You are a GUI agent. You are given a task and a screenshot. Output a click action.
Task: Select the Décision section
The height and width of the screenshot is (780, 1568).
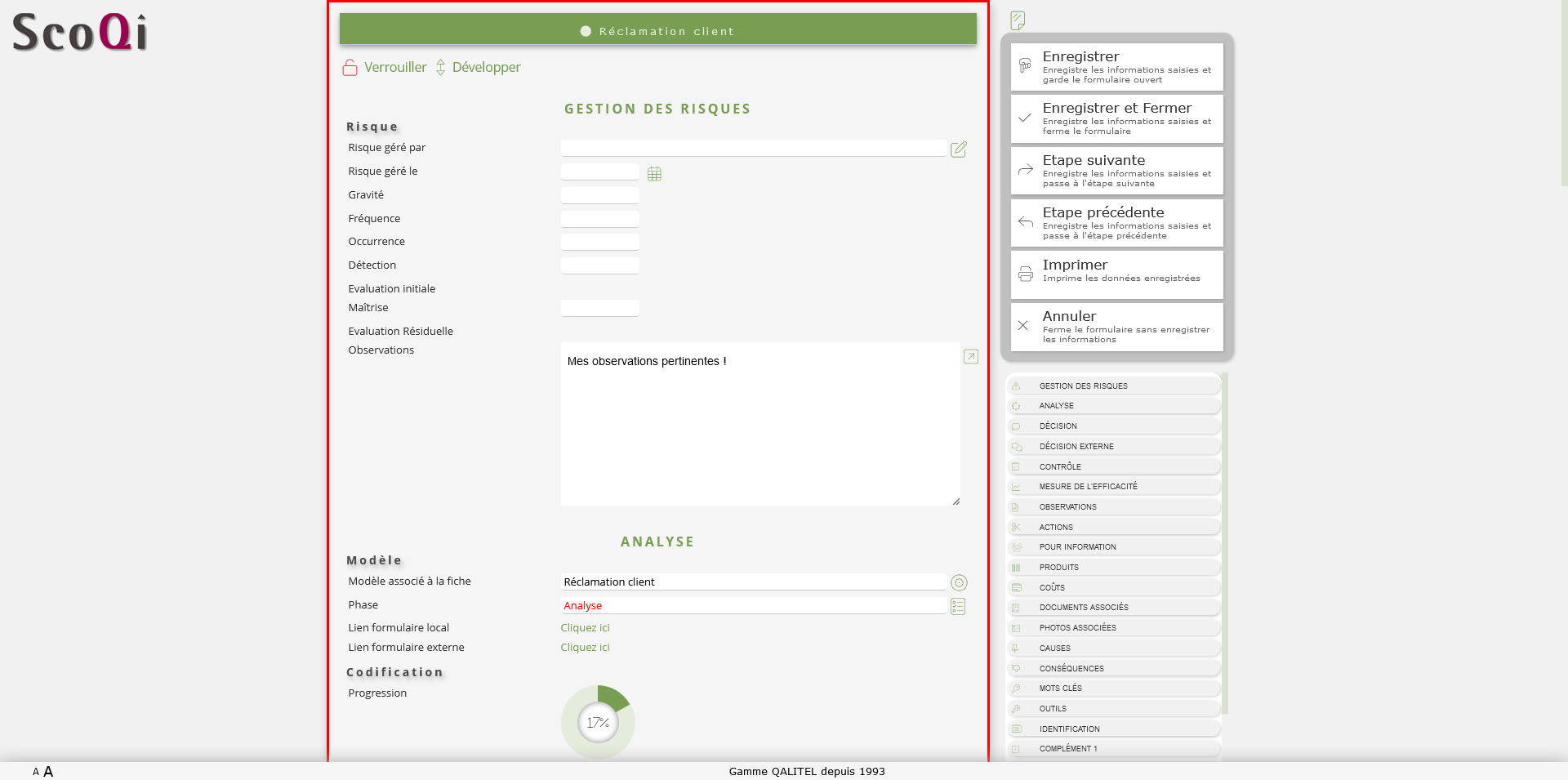pyautogui.click(x=1115, y=426)
